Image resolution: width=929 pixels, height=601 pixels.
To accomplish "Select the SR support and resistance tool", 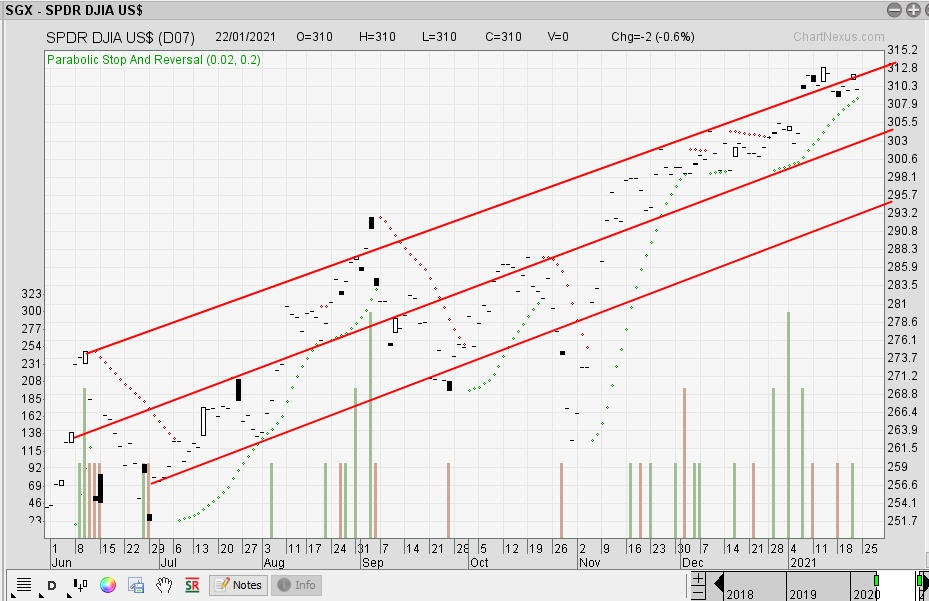I will 191,585.
